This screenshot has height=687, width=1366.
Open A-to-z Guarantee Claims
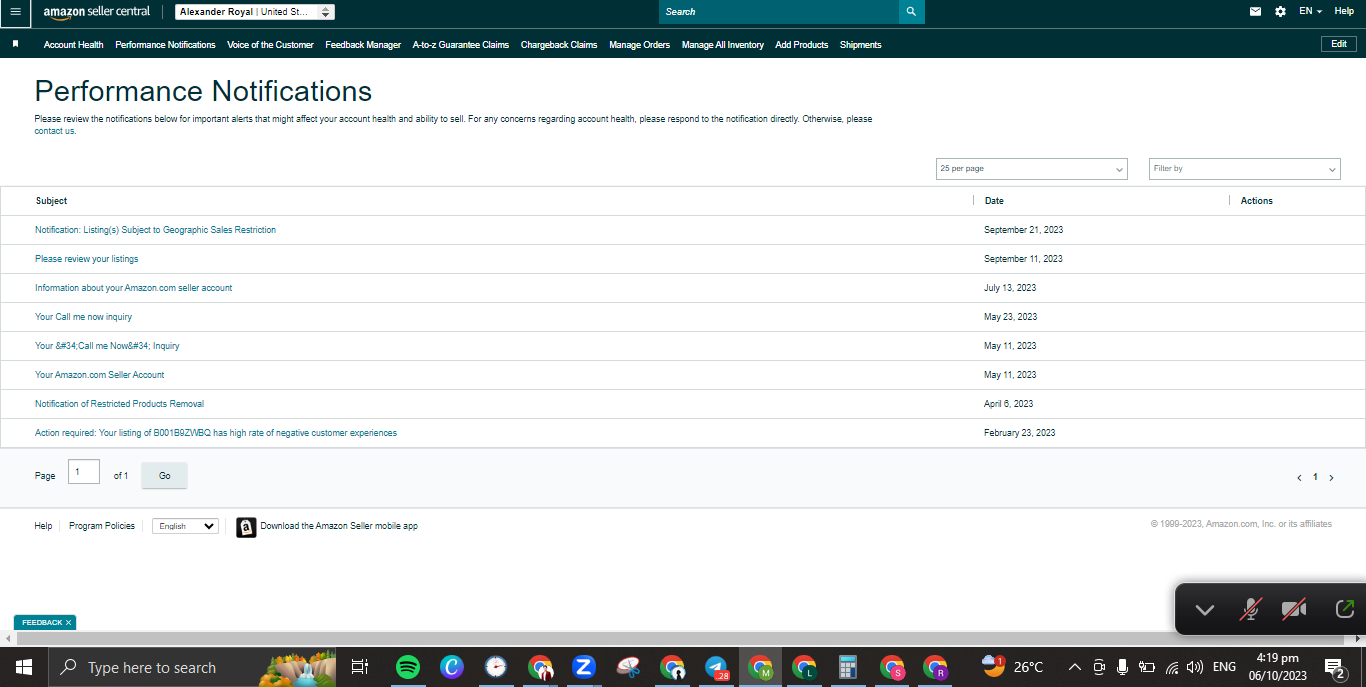coord(461,45)
